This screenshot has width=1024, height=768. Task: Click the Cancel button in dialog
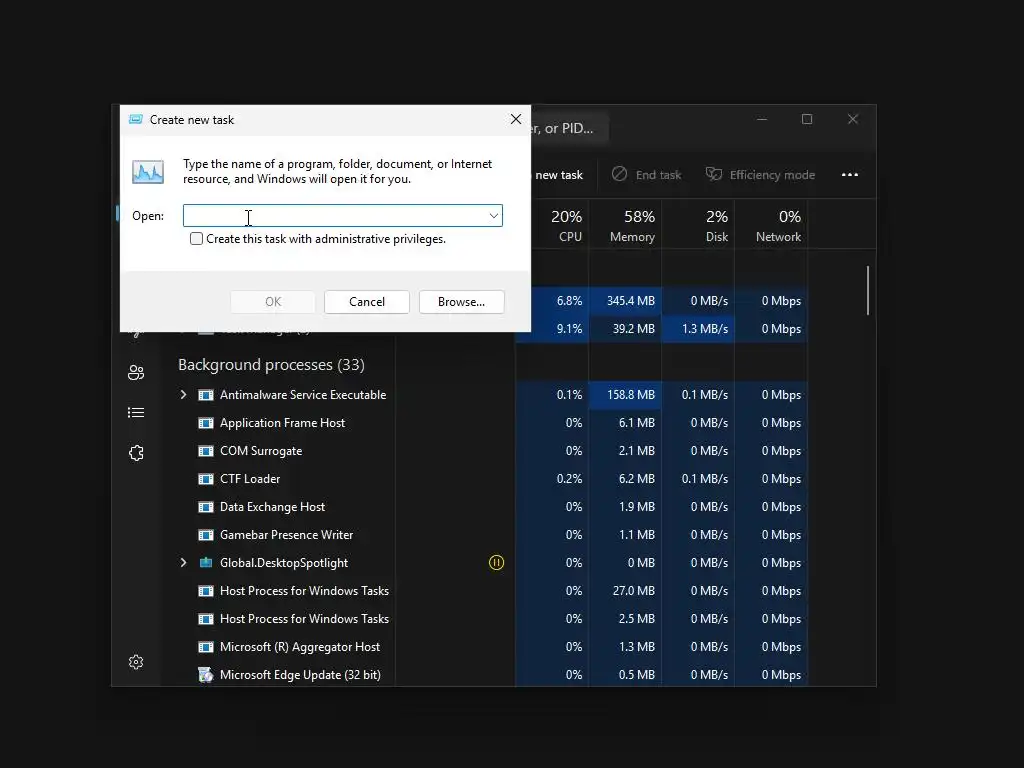click(x=367, y=302)
